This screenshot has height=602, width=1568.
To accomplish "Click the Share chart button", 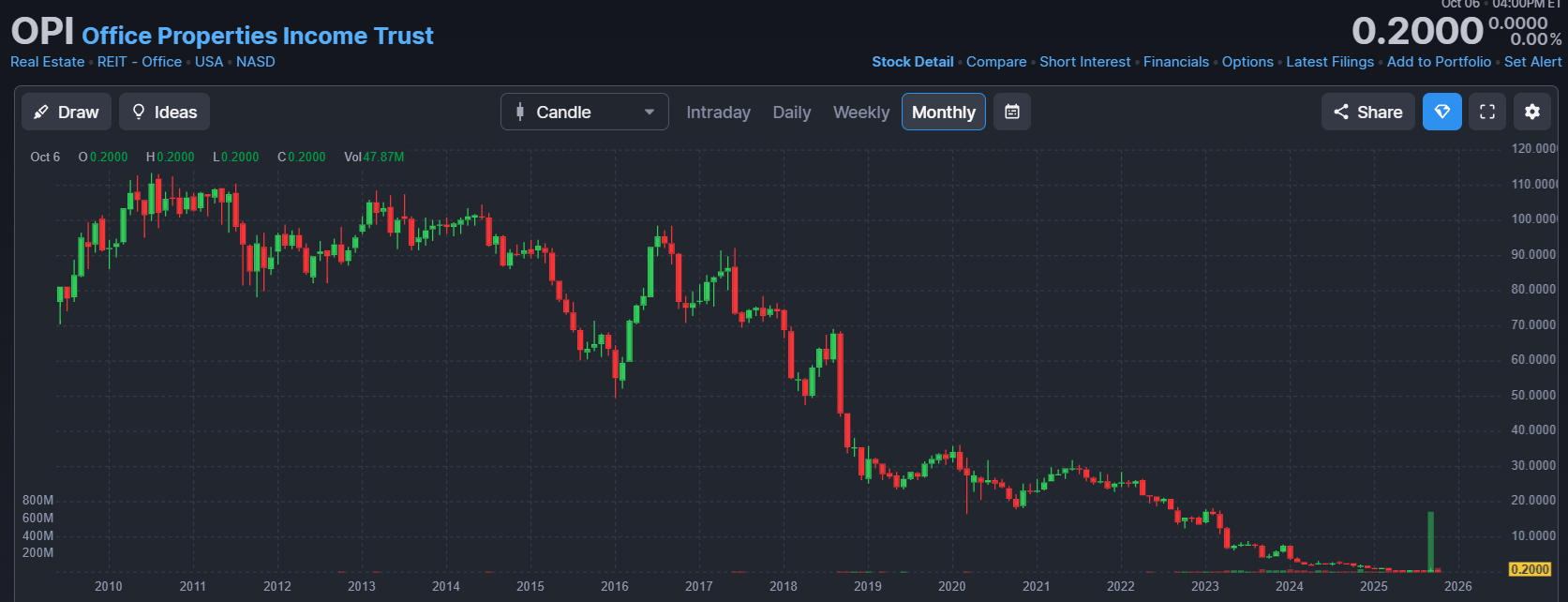I will tap(1368, 112).
